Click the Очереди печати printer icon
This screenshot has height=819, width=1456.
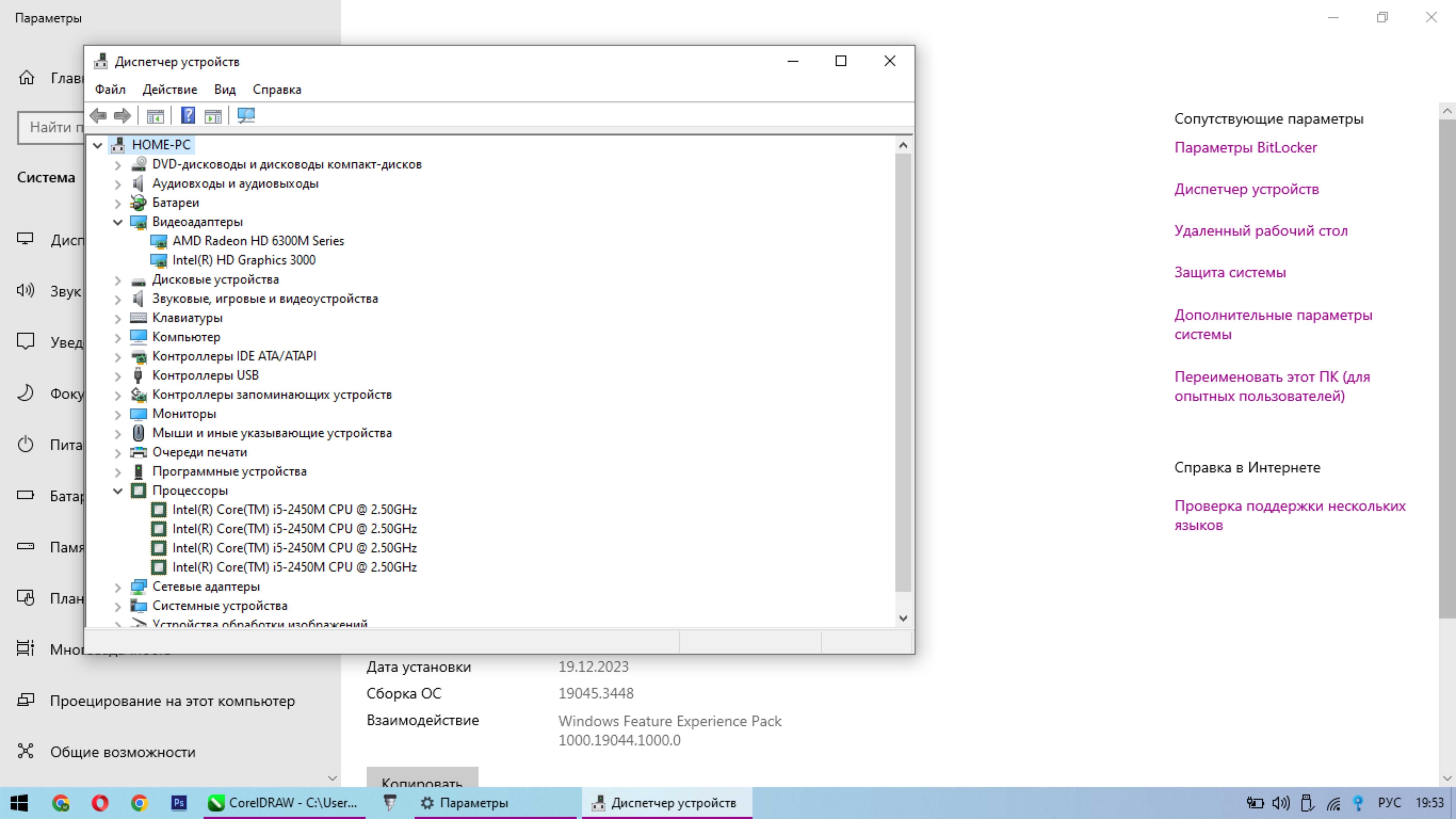138,452
